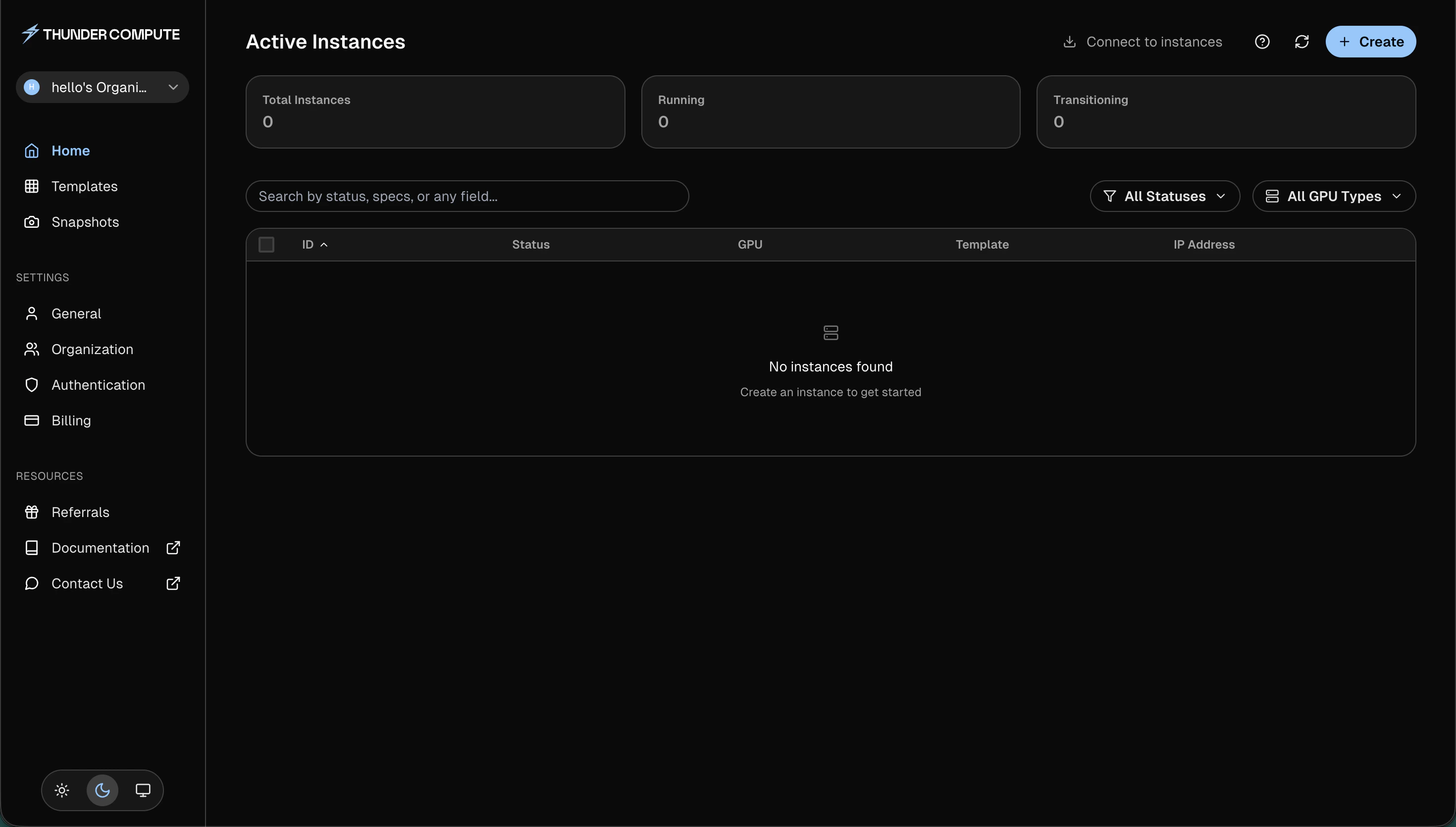Open Billing settings
The image size is (1456, 827).
pyautogui.click(x=102, y=420)
